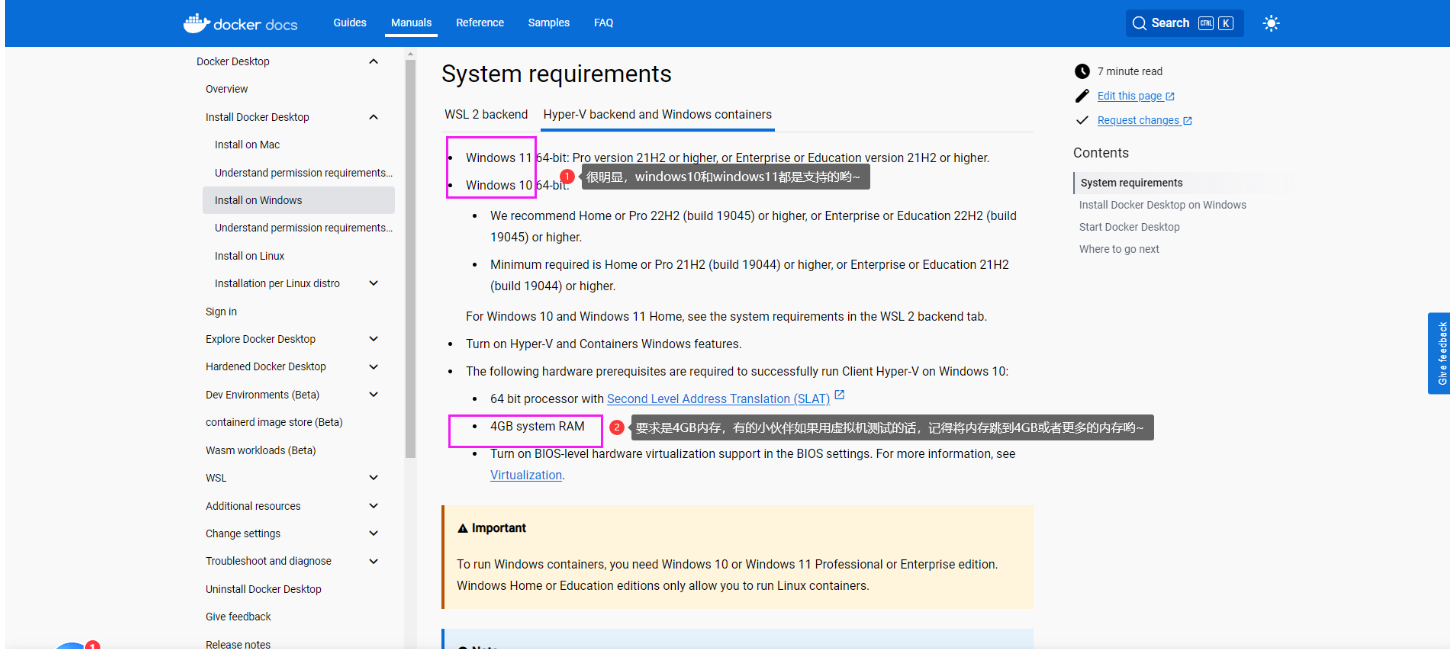Click the Docker docs logo
The image size is (1450, 649).
click(240, 23)
